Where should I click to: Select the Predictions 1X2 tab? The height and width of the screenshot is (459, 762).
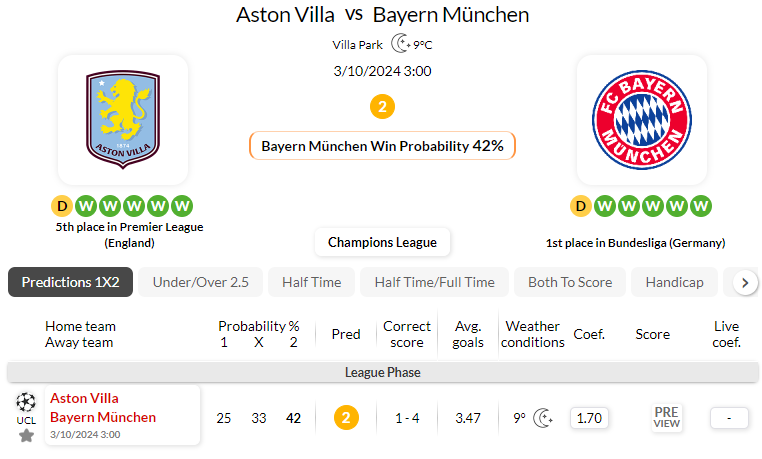coord(70,282)
